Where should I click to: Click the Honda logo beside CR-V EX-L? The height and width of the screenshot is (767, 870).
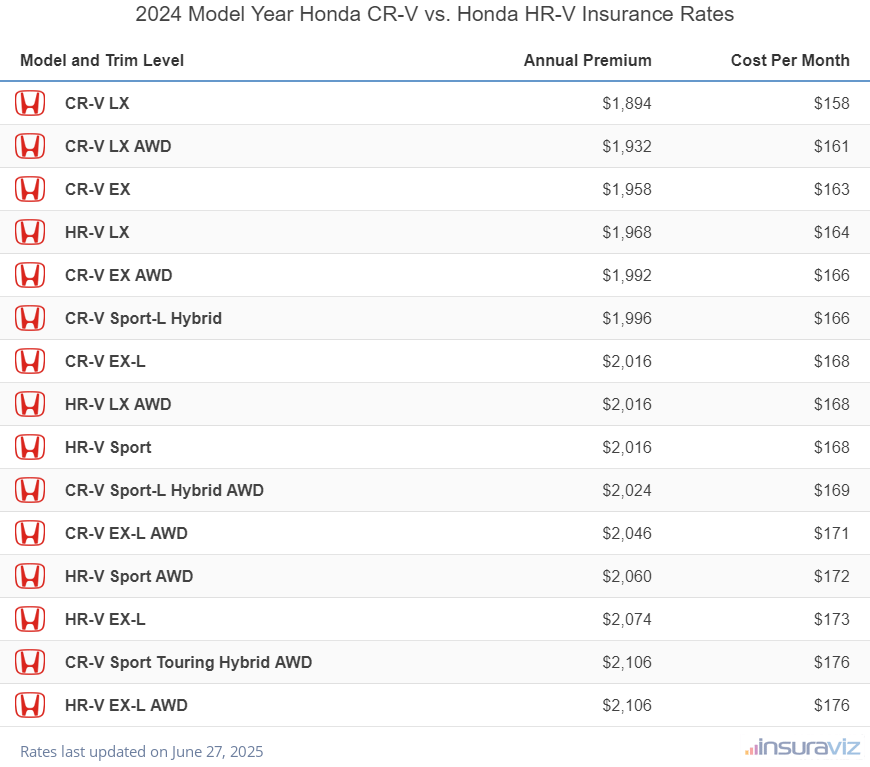click(x=30, y=361)
